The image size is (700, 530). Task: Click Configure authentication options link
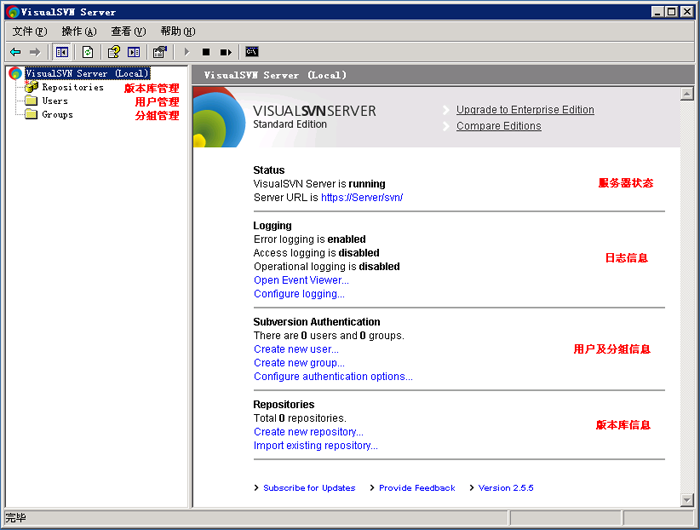click(x=333, y=376)
